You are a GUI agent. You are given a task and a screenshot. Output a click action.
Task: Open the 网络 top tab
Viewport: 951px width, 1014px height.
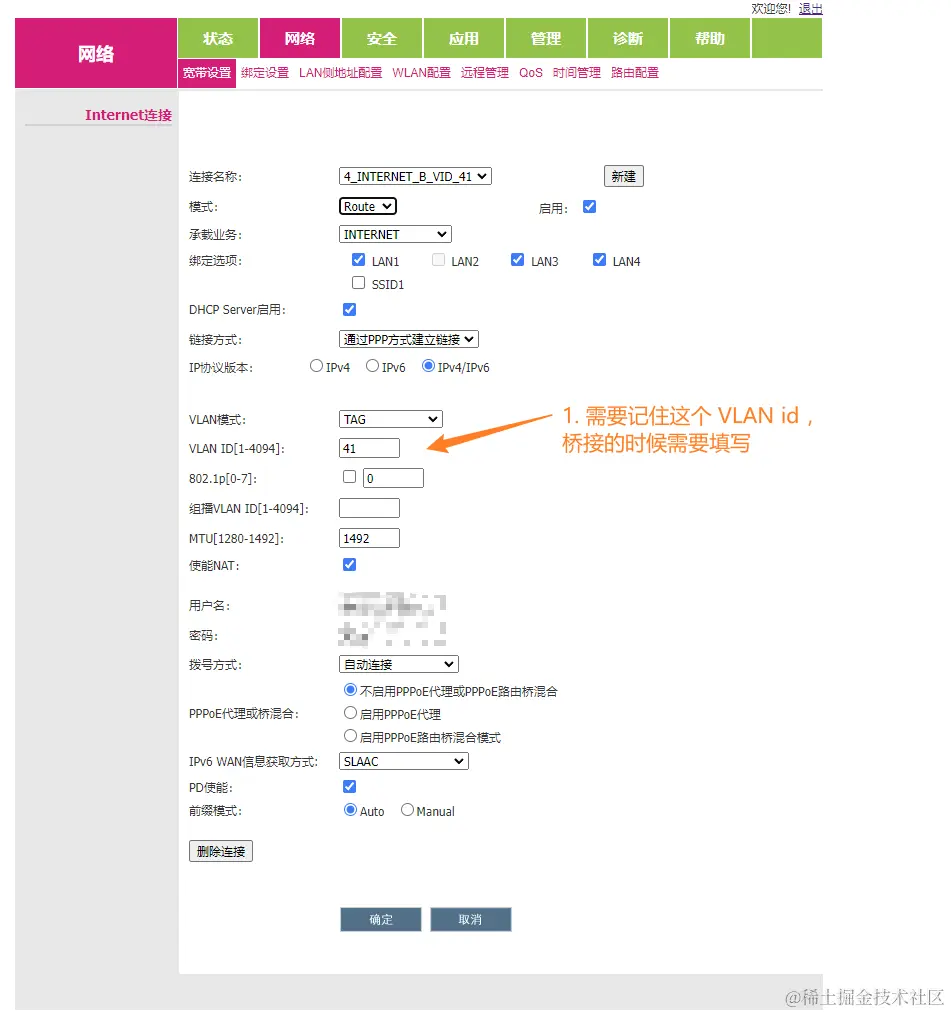point(300,38)
